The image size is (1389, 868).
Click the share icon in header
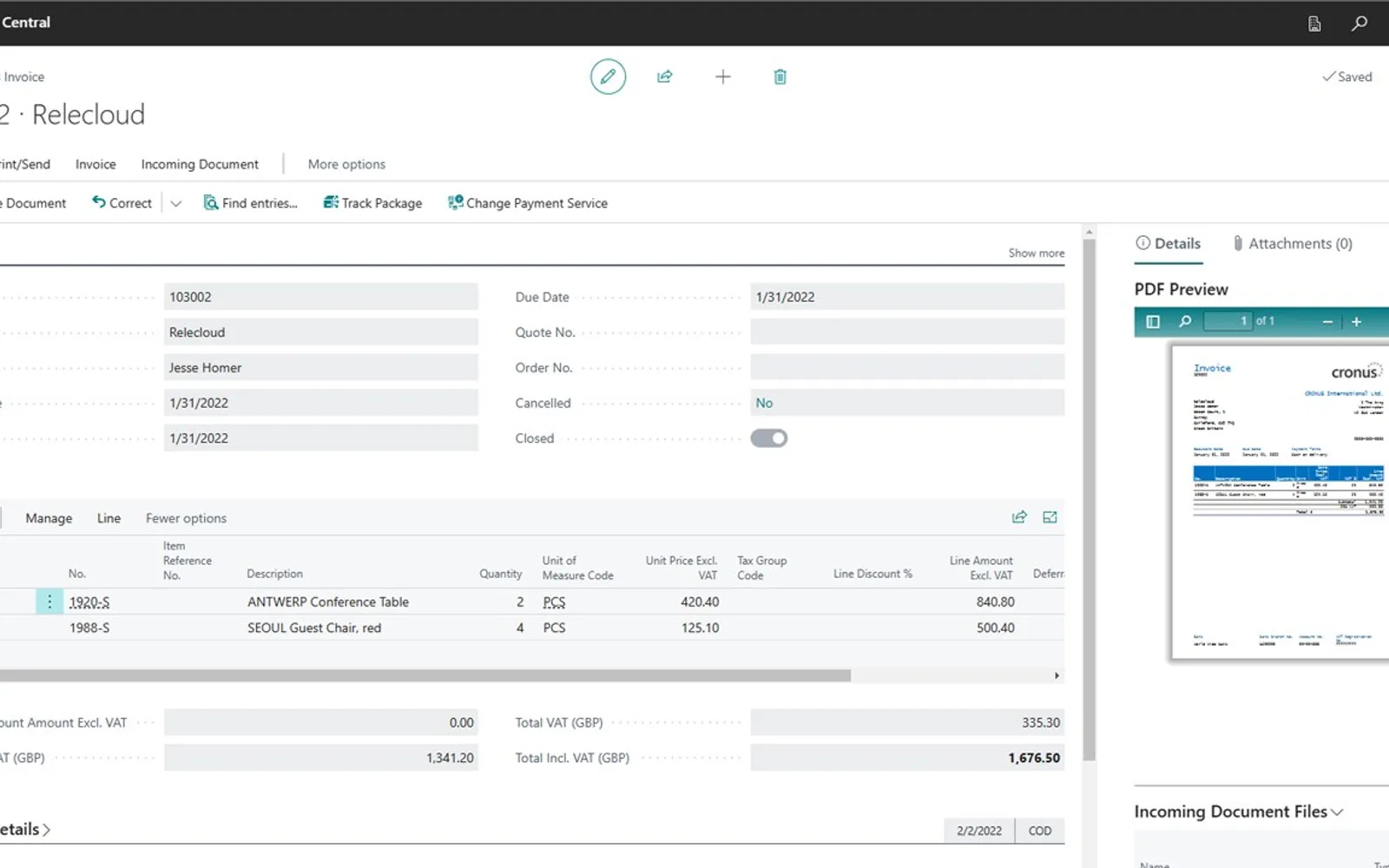click(665, 76)
